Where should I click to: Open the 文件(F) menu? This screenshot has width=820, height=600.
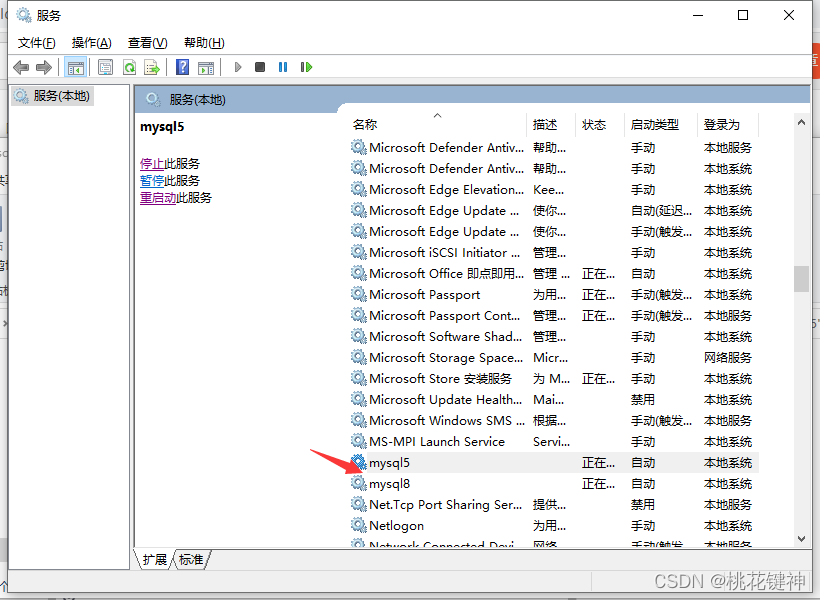(x=37, y=43)
